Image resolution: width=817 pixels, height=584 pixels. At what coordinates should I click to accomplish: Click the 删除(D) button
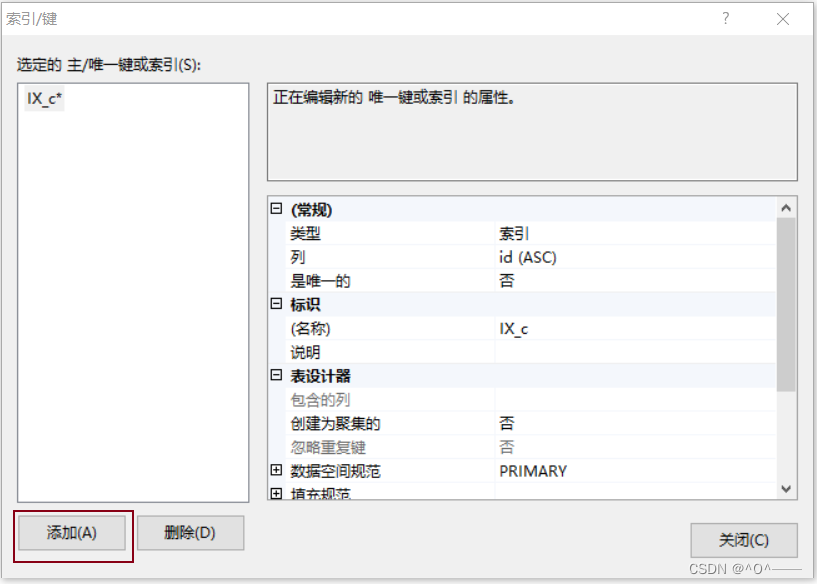tap(190, 533)
